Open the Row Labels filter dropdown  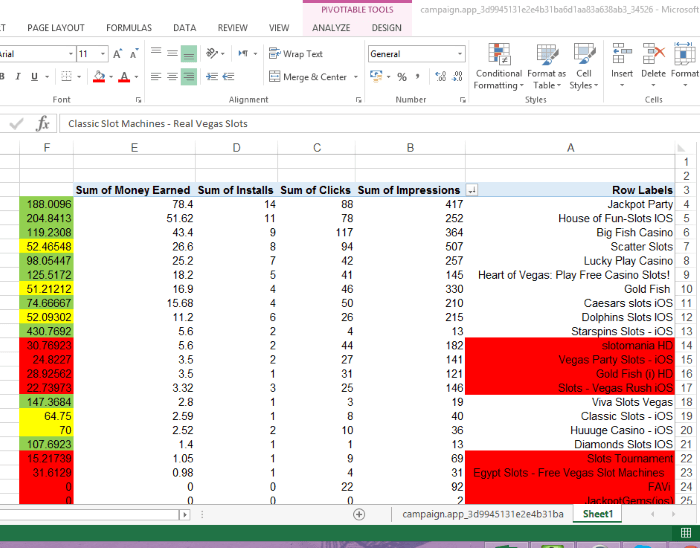[x=471, y=191]
